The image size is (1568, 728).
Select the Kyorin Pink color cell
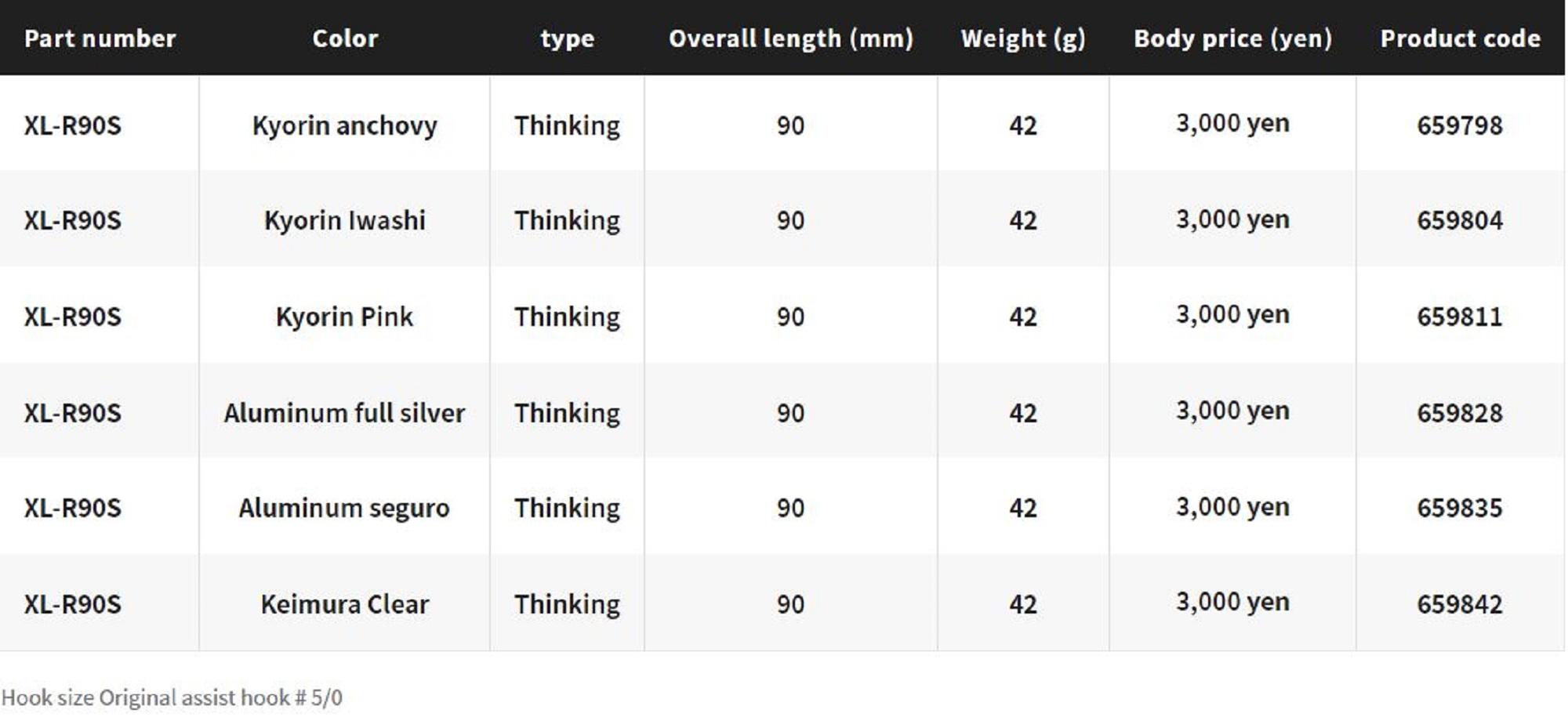(x=344, y=317)
